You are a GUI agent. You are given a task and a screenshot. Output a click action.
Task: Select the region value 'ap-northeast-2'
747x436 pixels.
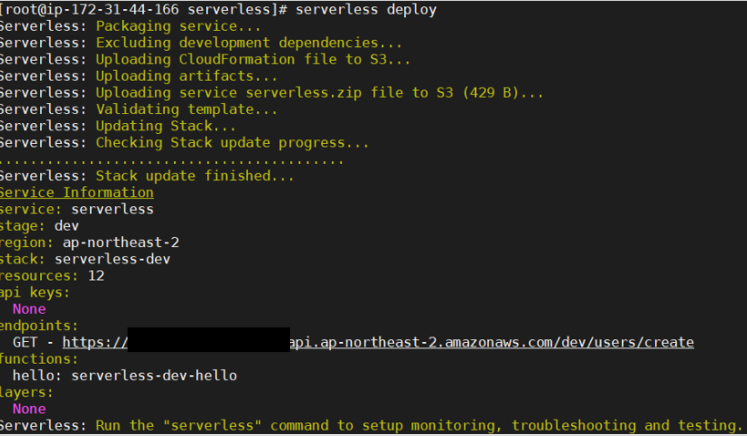pos(121,243)
